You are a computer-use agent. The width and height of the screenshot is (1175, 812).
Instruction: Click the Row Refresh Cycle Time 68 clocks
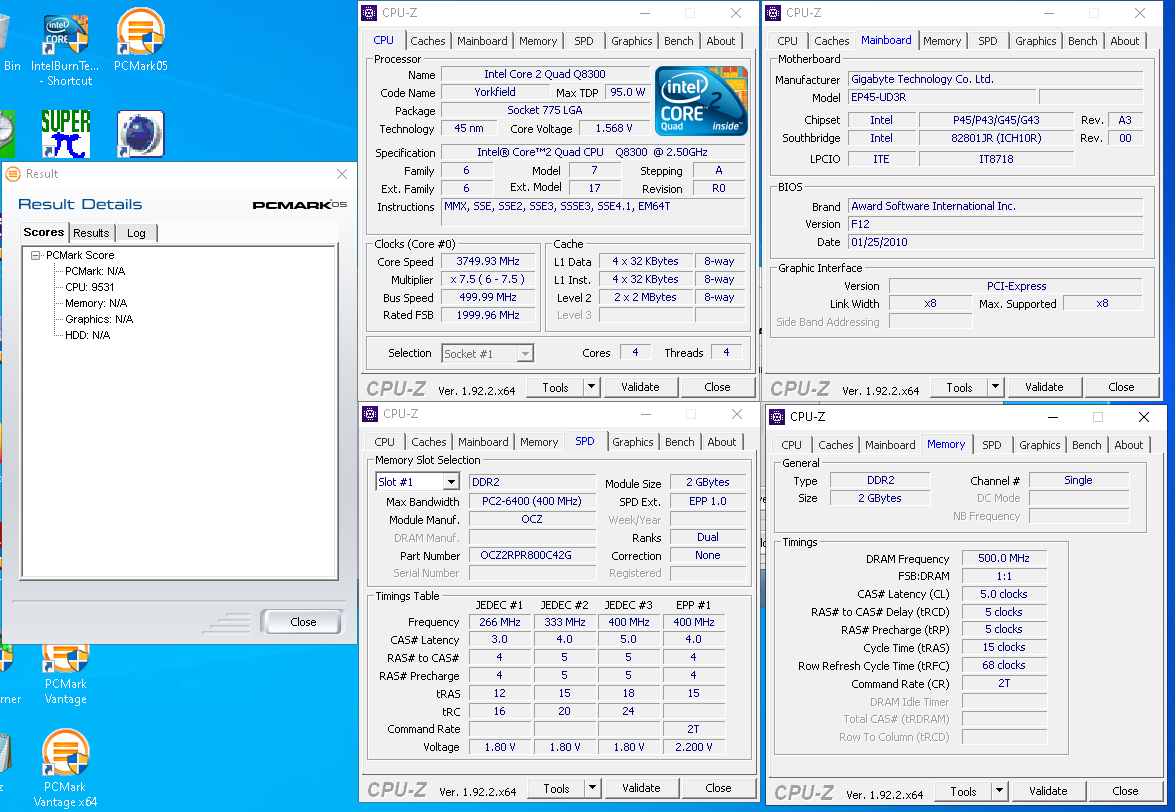click(1004, 665)
